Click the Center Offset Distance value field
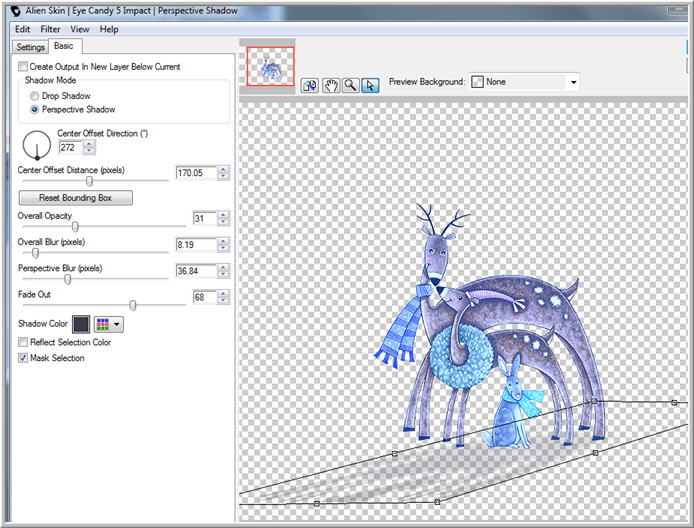Image resolution: width=694 pixels, height=528 pixels. click(196, 173)
